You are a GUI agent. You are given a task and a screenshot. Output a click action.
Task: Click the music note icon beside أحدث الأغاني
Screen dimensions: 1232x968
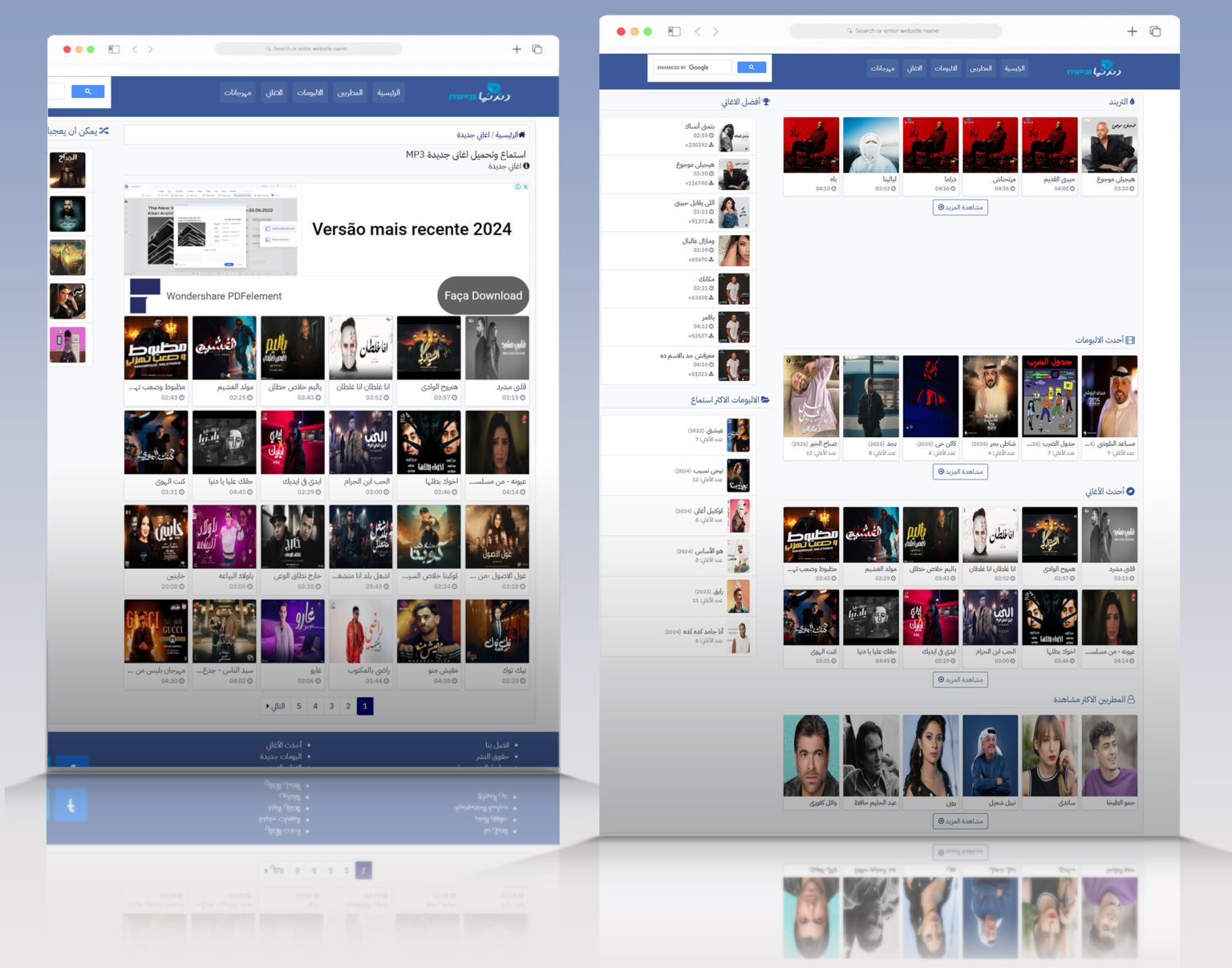pos(1132,491)
